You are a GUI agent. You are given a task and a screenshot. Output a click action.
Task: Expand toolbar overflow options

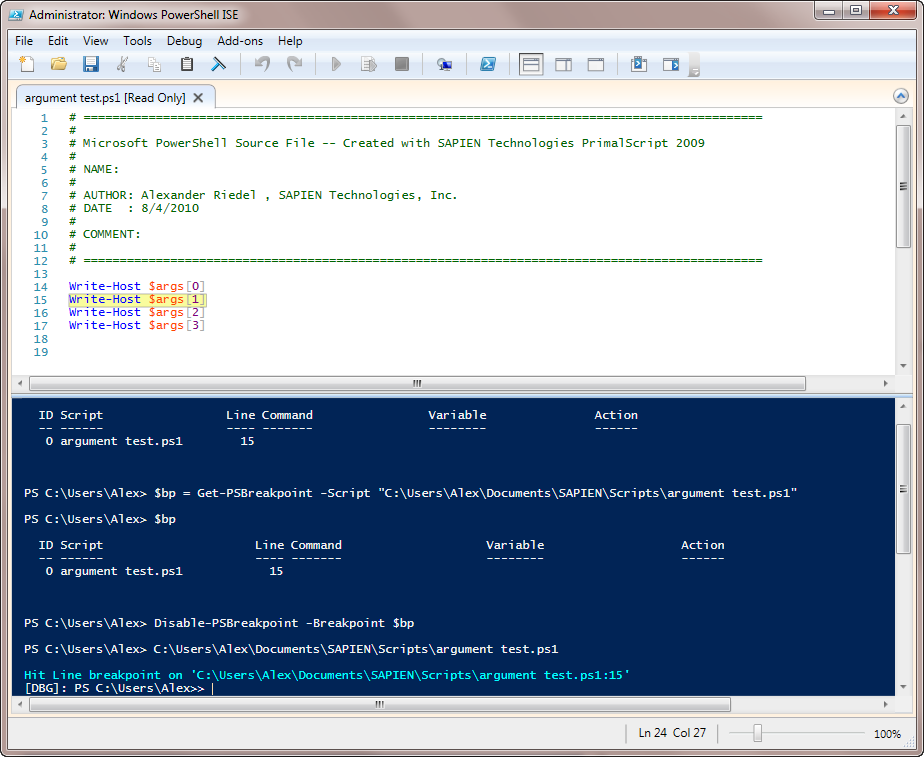coord(694,66)
